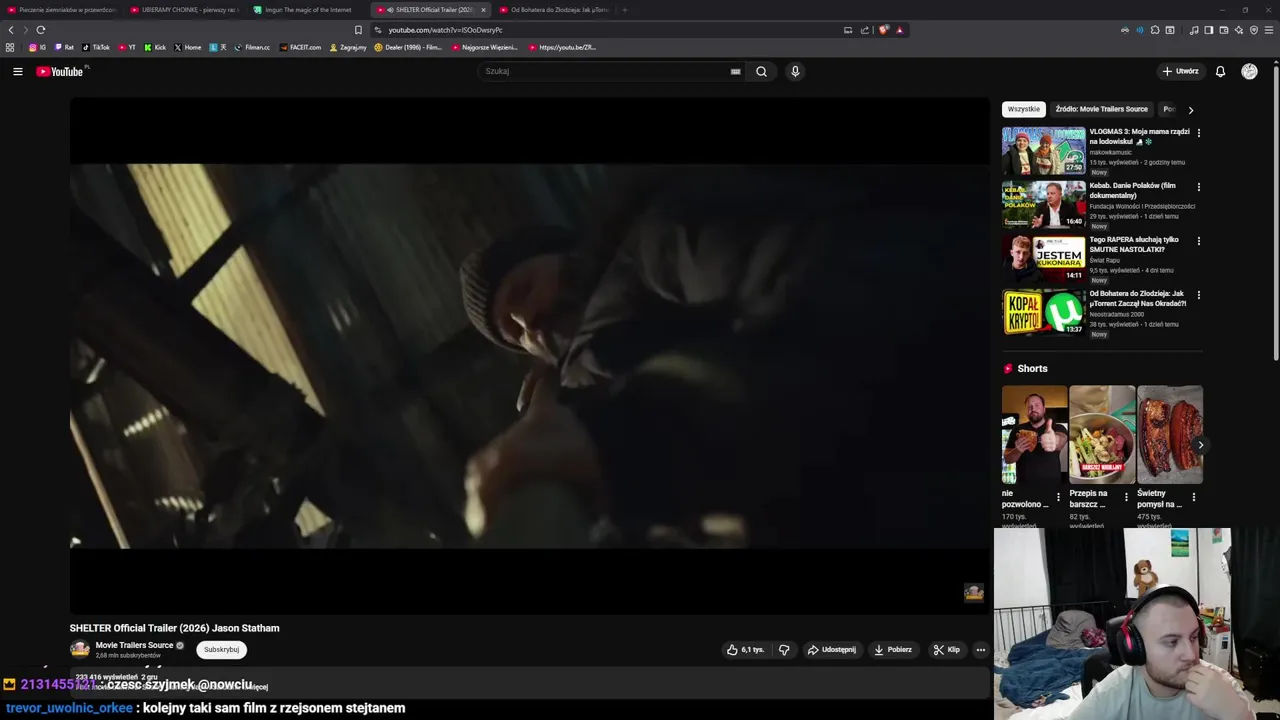This screenshot has height=720, width=1280.
Task: Open options menu for Kebab documentary video
Action: point(1199,186)
